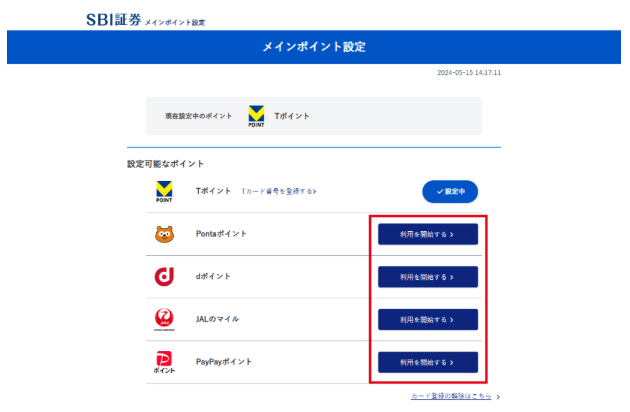
Task: Click the 設定中 button for Tポイント
Action: coord(450,192)
